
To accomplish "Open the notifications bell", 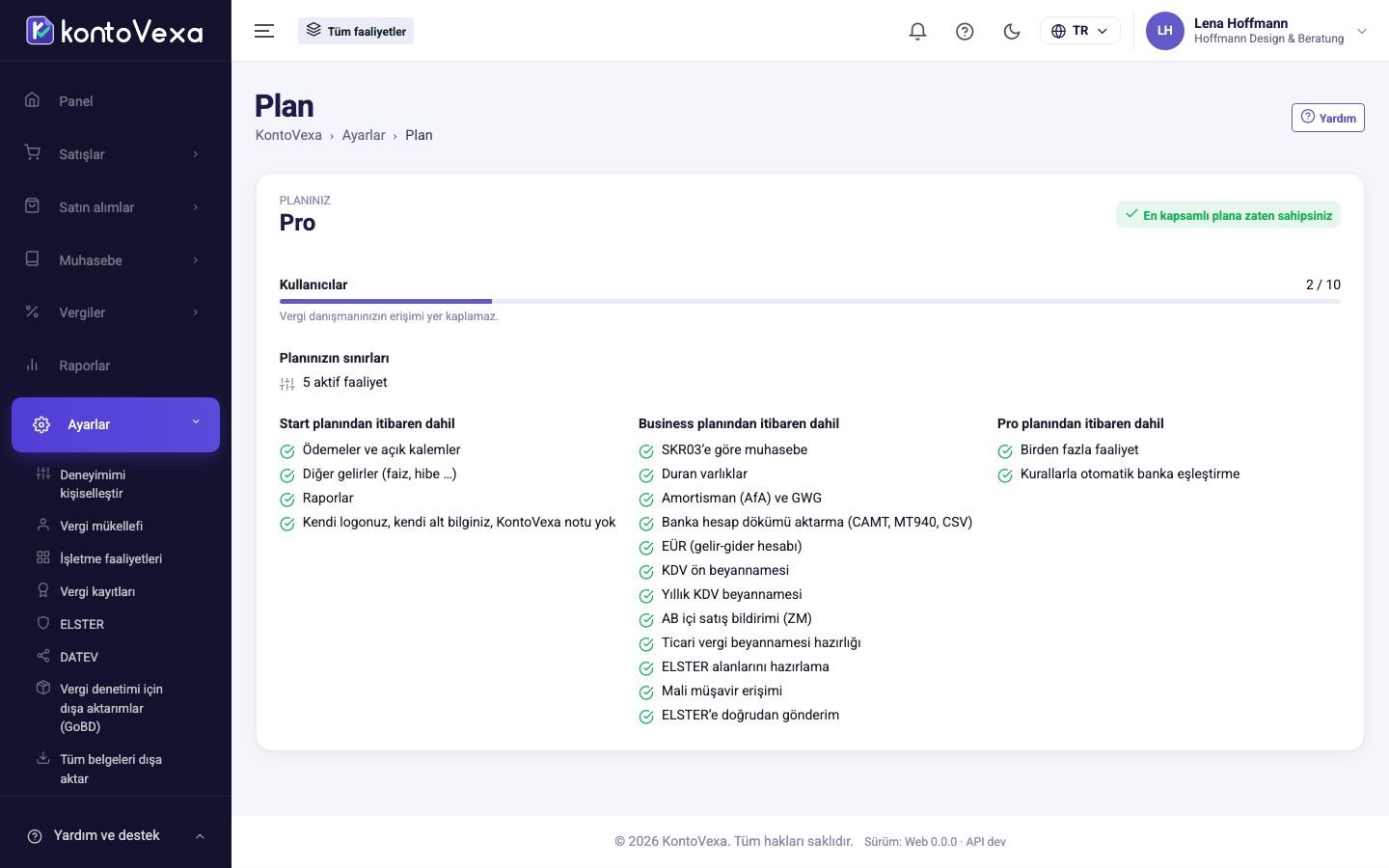I will pyautogui.click(x=917, y=31).
